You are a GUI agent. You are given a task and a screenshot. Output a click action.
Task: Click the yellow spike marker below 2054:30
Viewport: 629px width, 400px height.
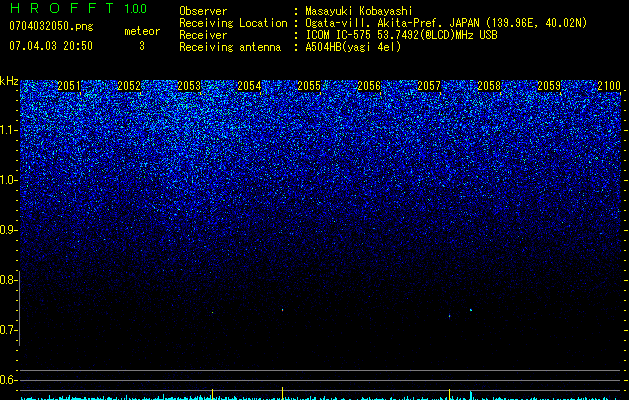coord(282,393)
